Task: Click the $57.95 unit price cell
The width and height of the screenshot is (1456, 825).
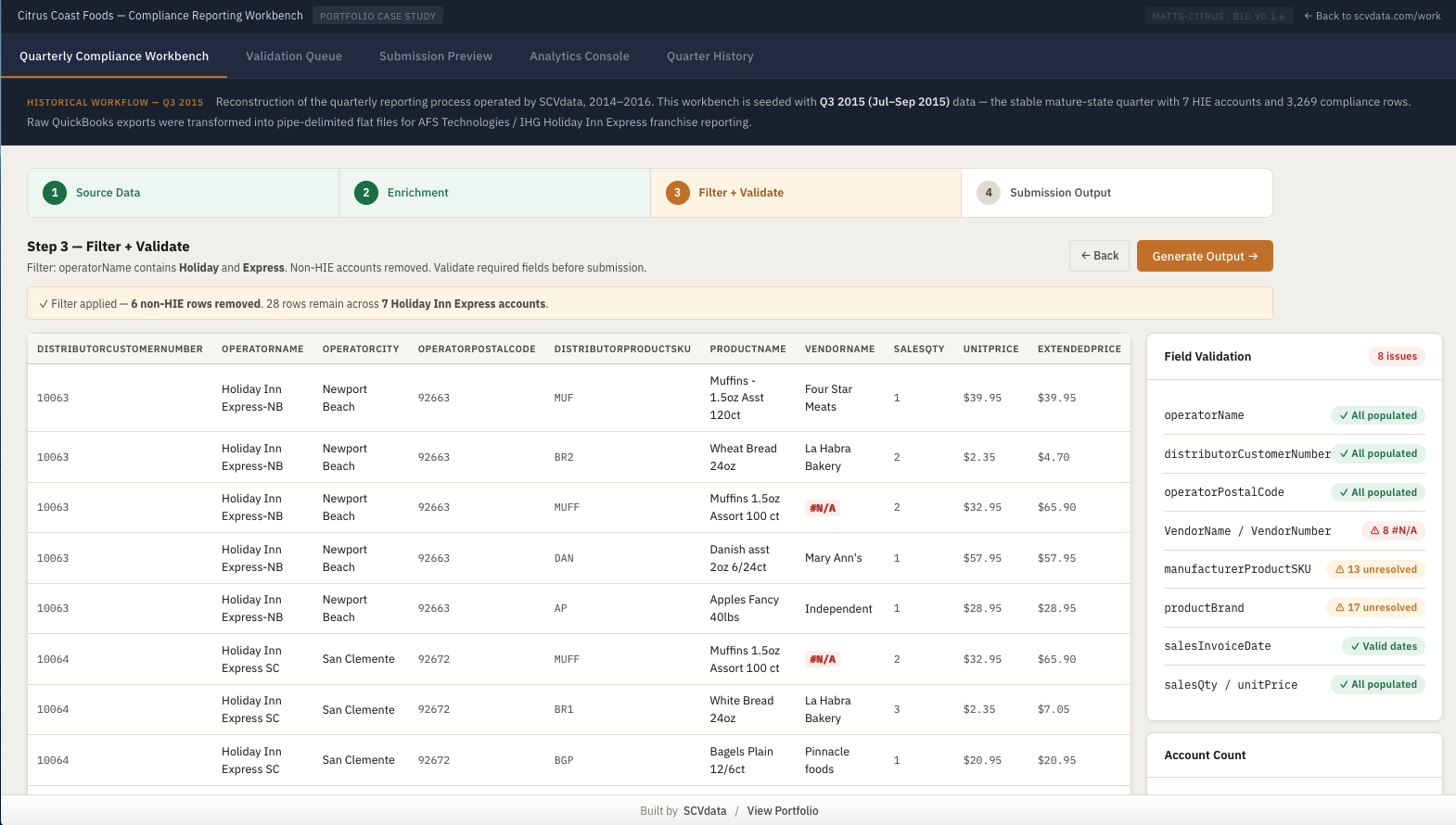Action: [990, 559]
